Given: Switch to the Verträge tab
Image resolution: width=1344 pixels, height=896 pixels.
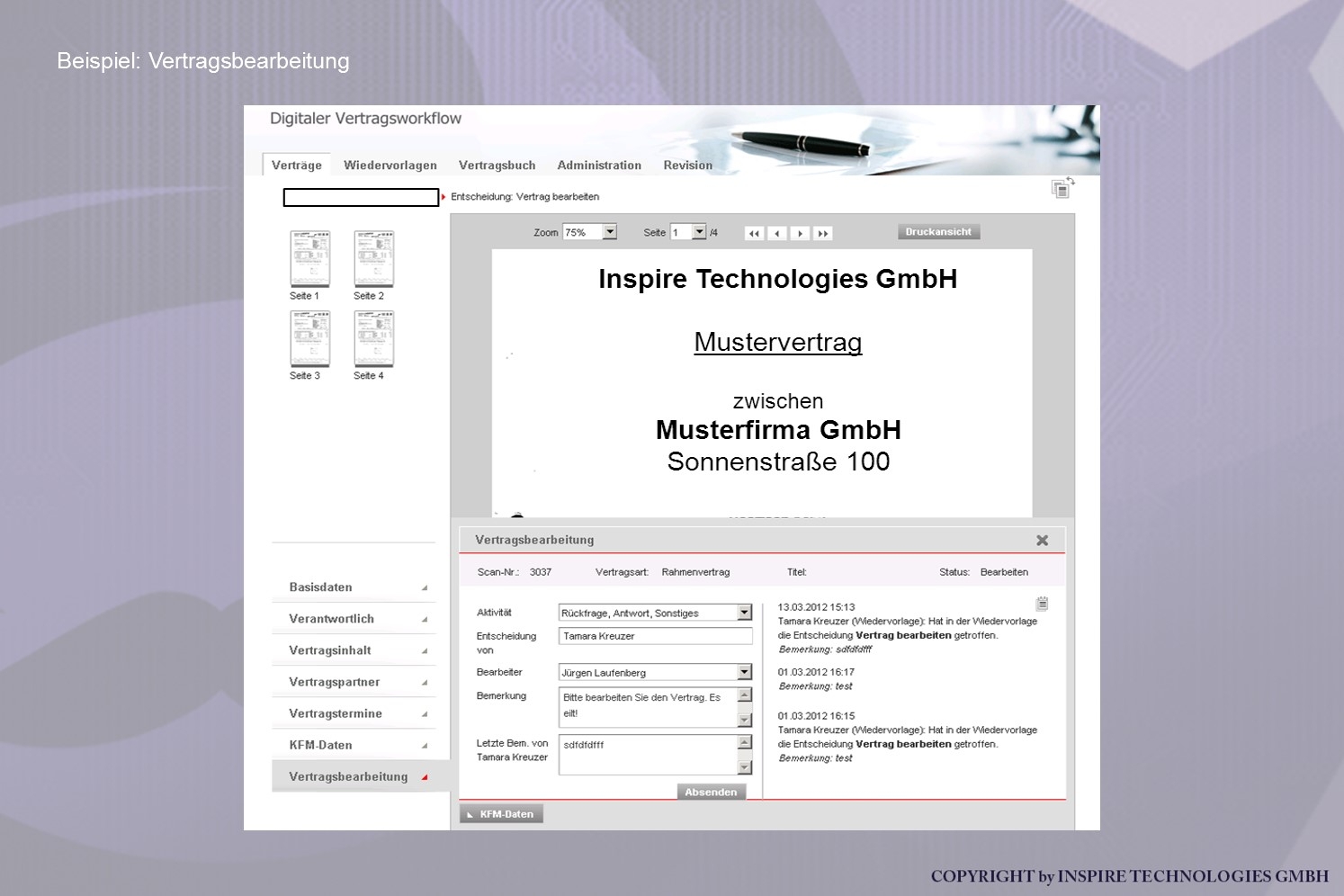Looking at the screenshot, I should pos(297,165).
